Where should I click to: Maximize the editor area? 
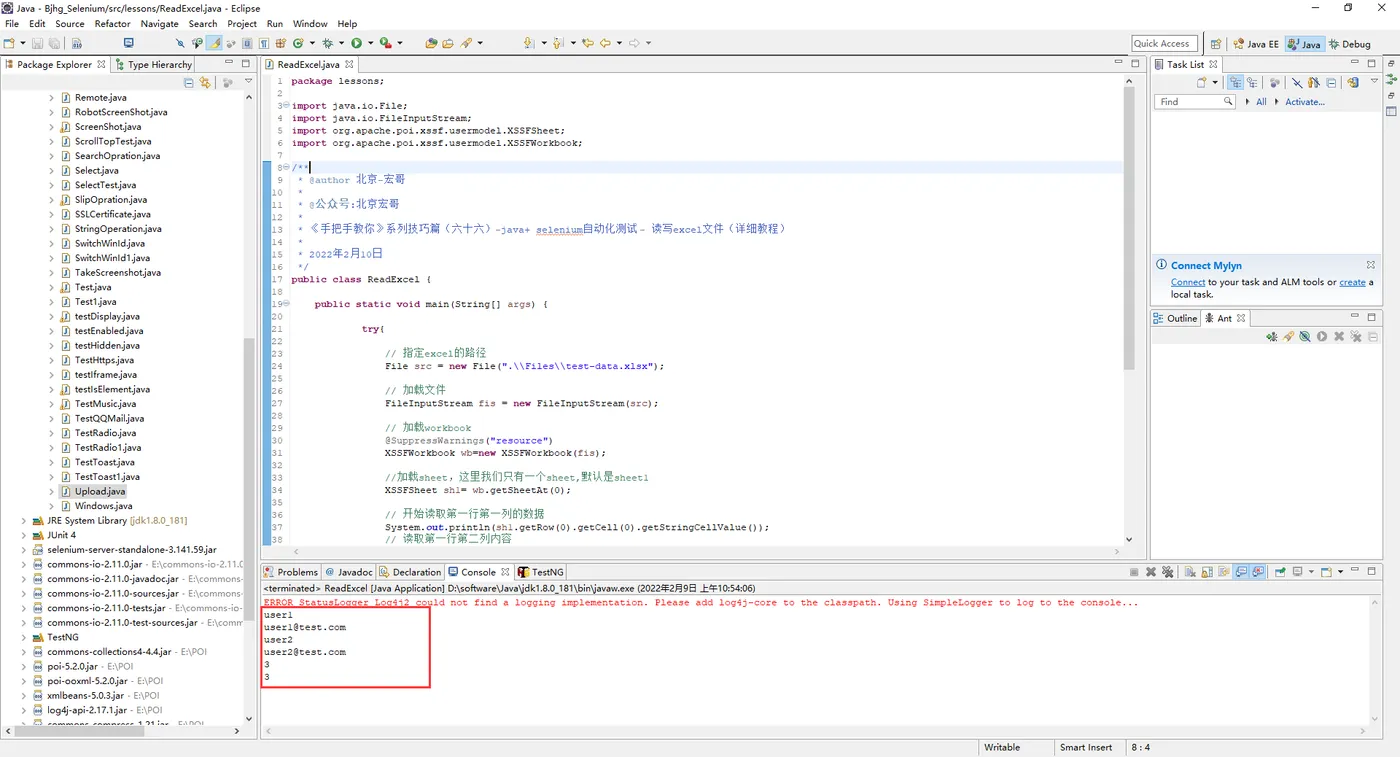1135,64
